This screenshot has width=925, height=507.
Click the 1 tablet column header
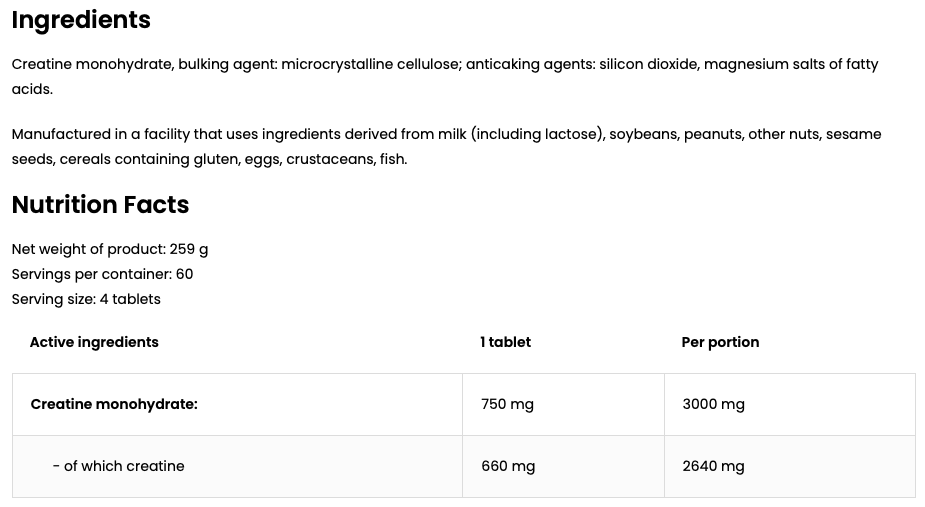point(505,342)
